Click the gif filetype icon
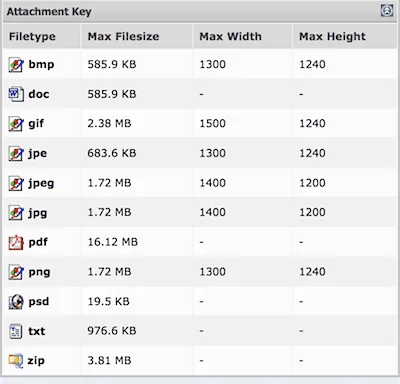 [16, 124]
